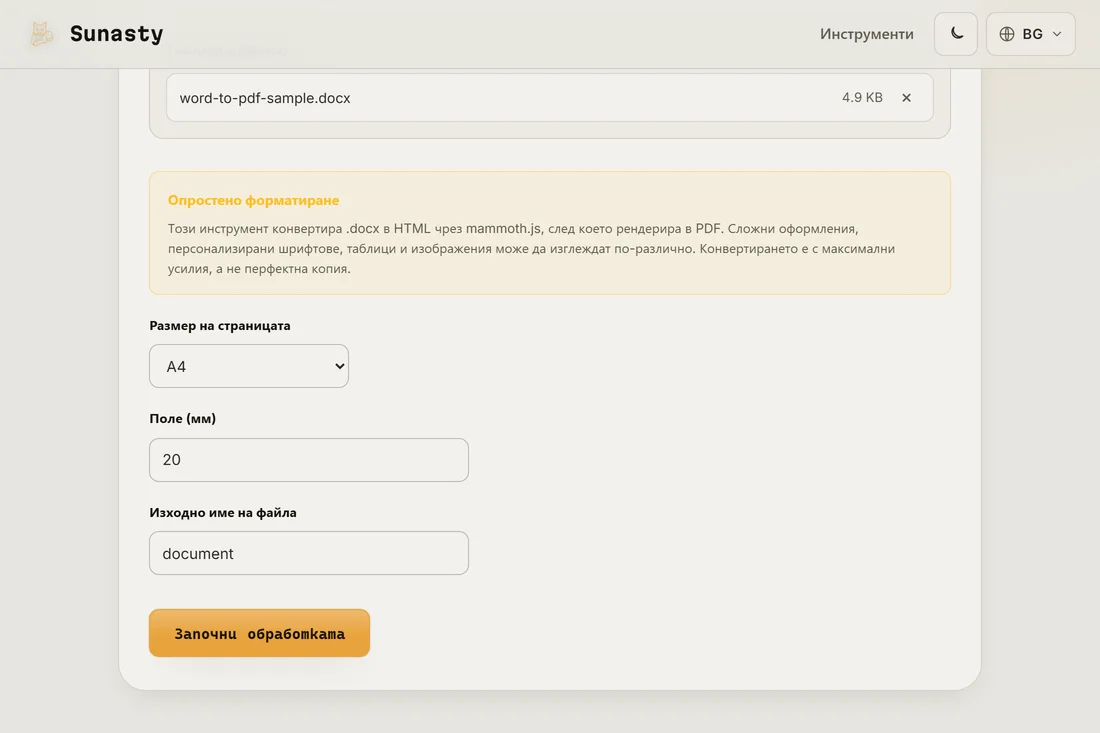Open the A4 page size dropdown
This screenshot has width=1100, height=733.
tap(249, 366)
